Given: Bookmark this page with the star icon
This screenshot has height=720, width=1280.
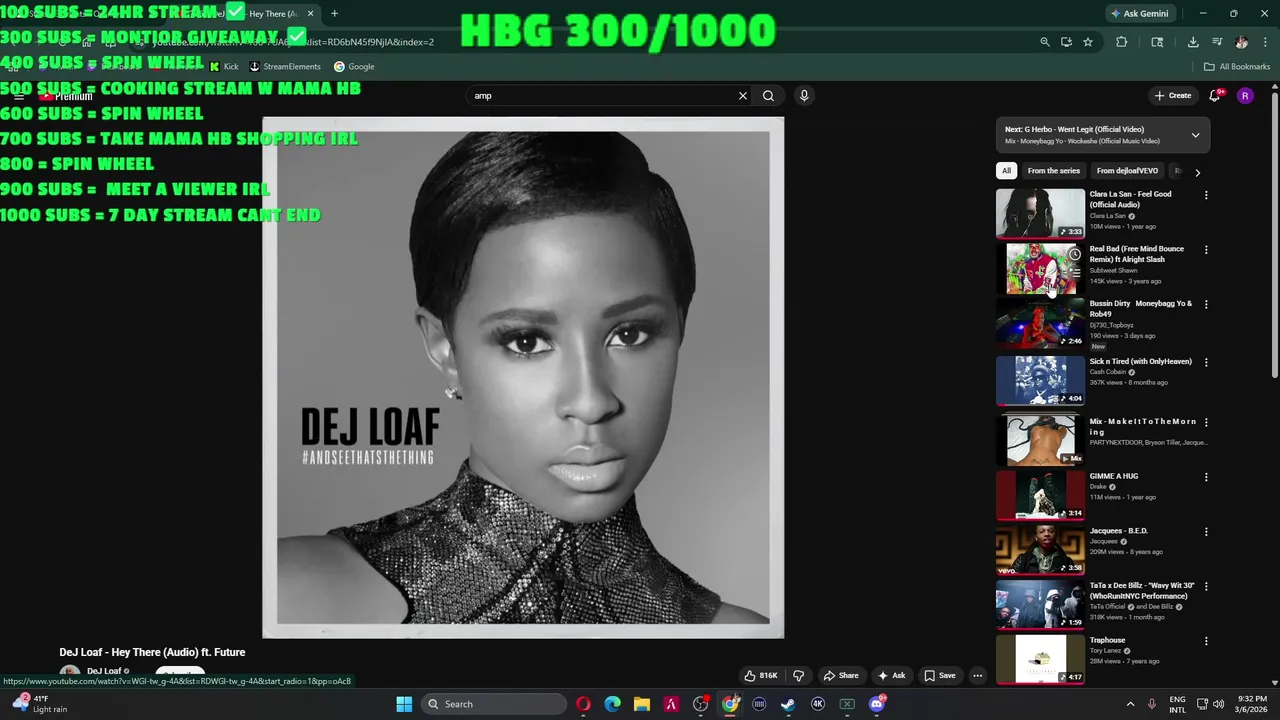Looking at the screenshot, I should (1088, 42).
